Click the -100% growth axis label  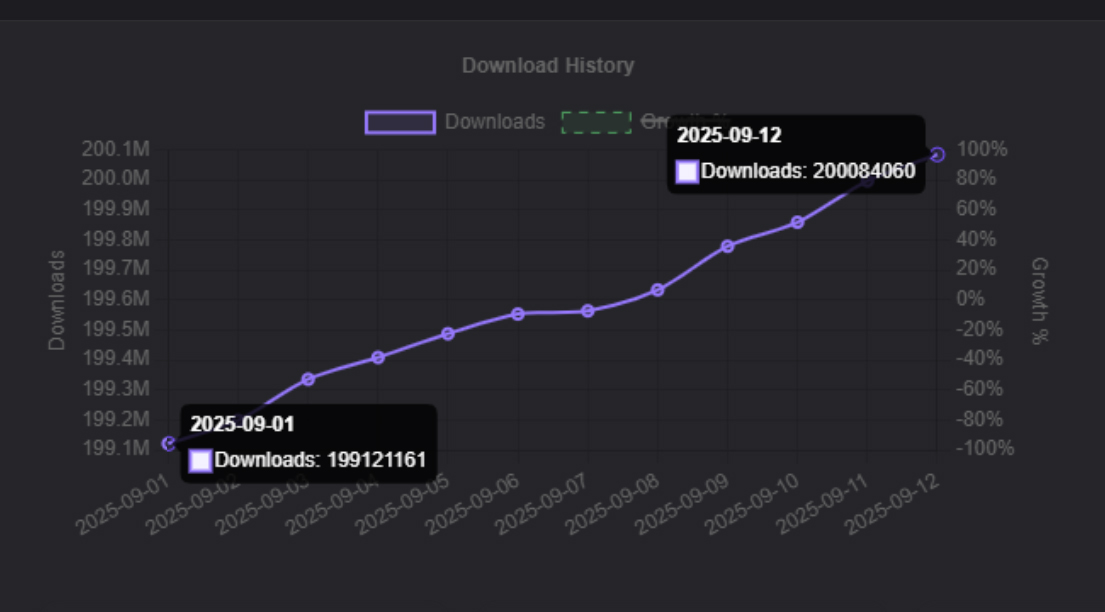click(x=984, y=448)
